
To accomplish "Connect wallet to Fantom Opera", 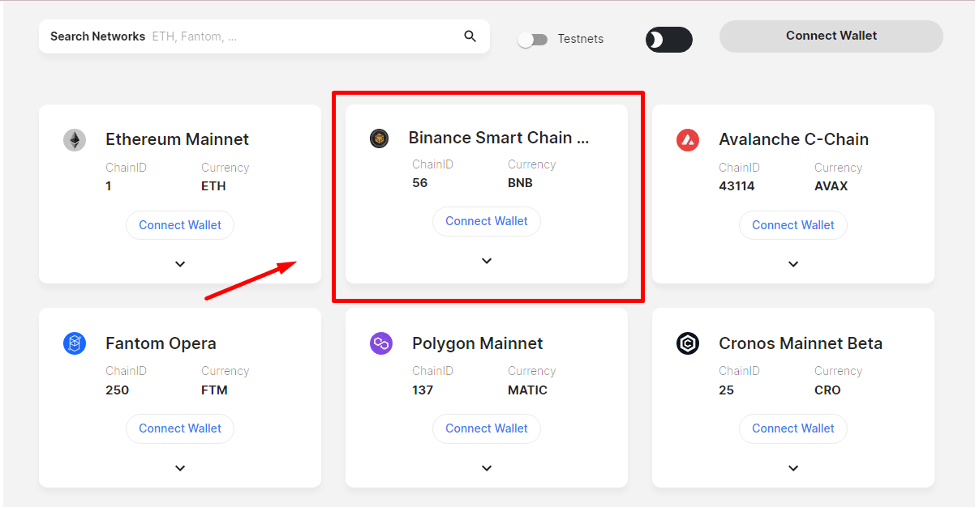I will (x=180, y=429).
